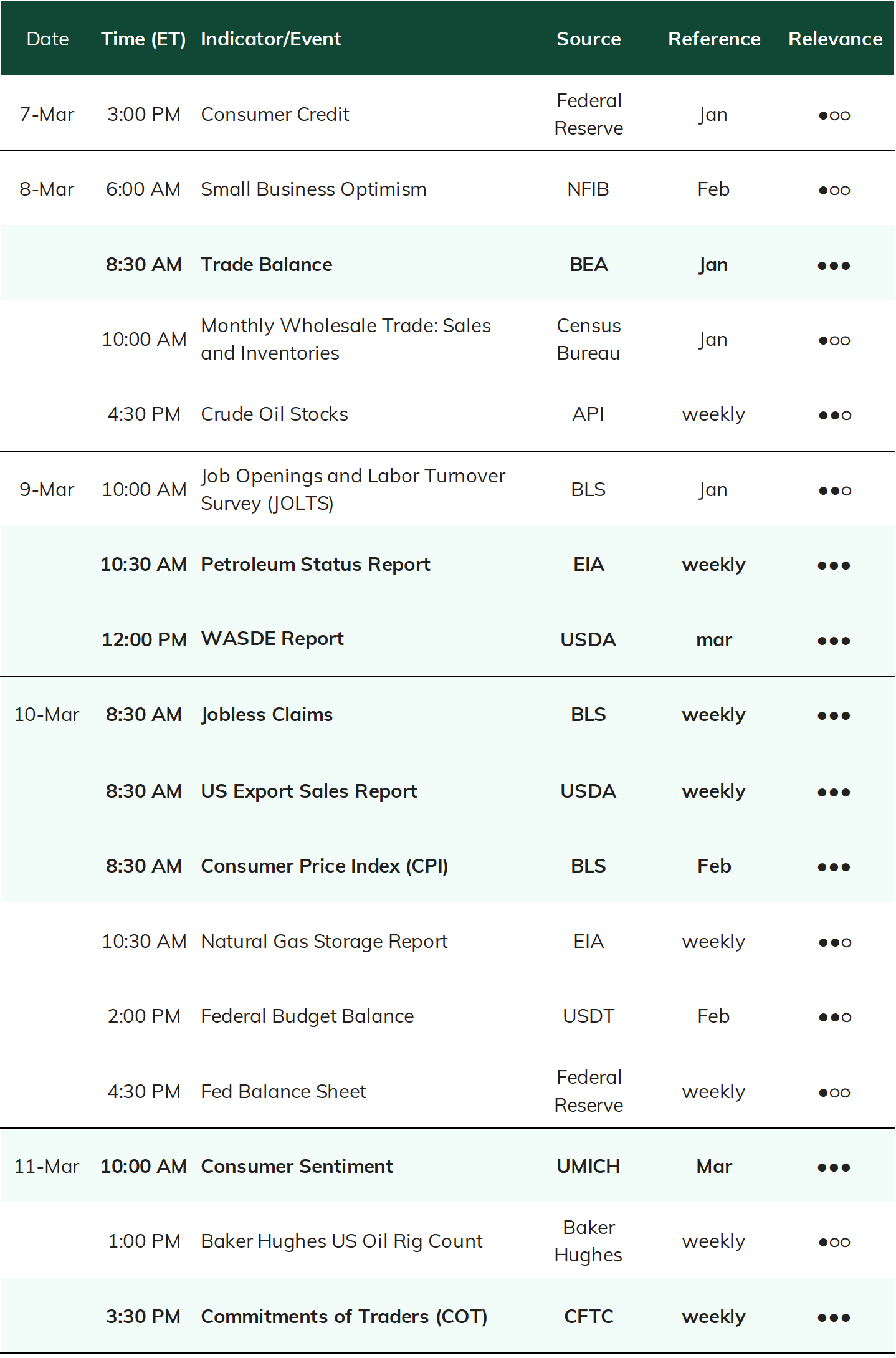Click the UMICH source cell

click(x=589, y=1166)
